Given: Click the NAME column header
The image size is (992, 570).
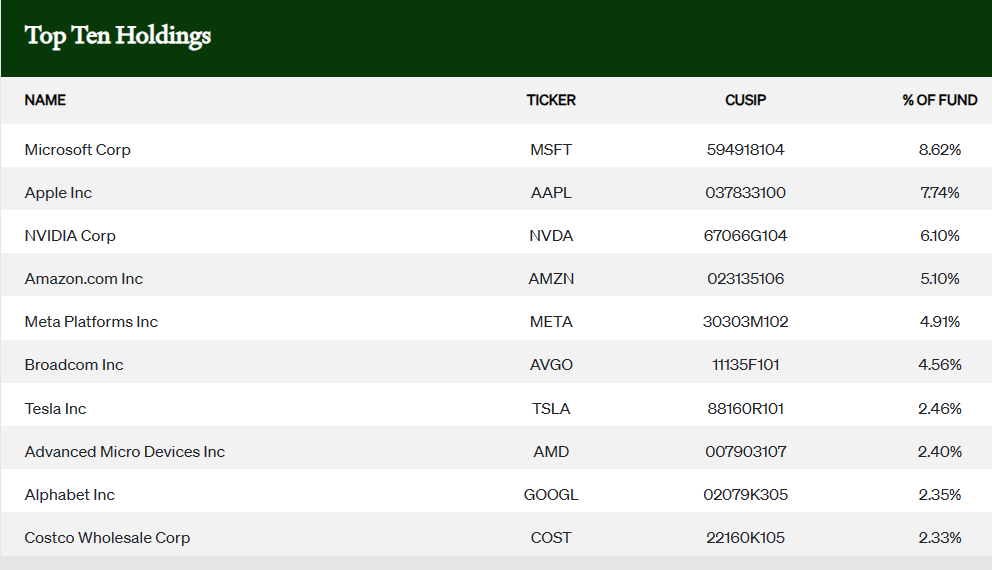Looking at the screenshot, I should click(x=45, y=100).
